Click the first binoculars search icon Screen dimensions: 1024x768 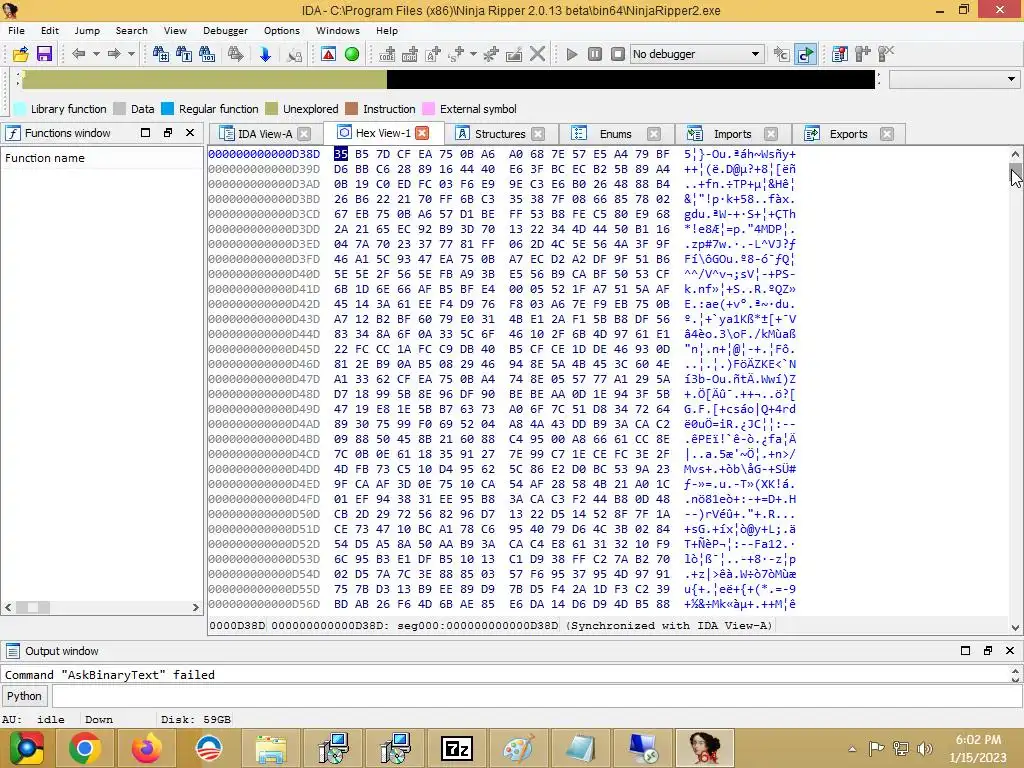pos(161,54)
